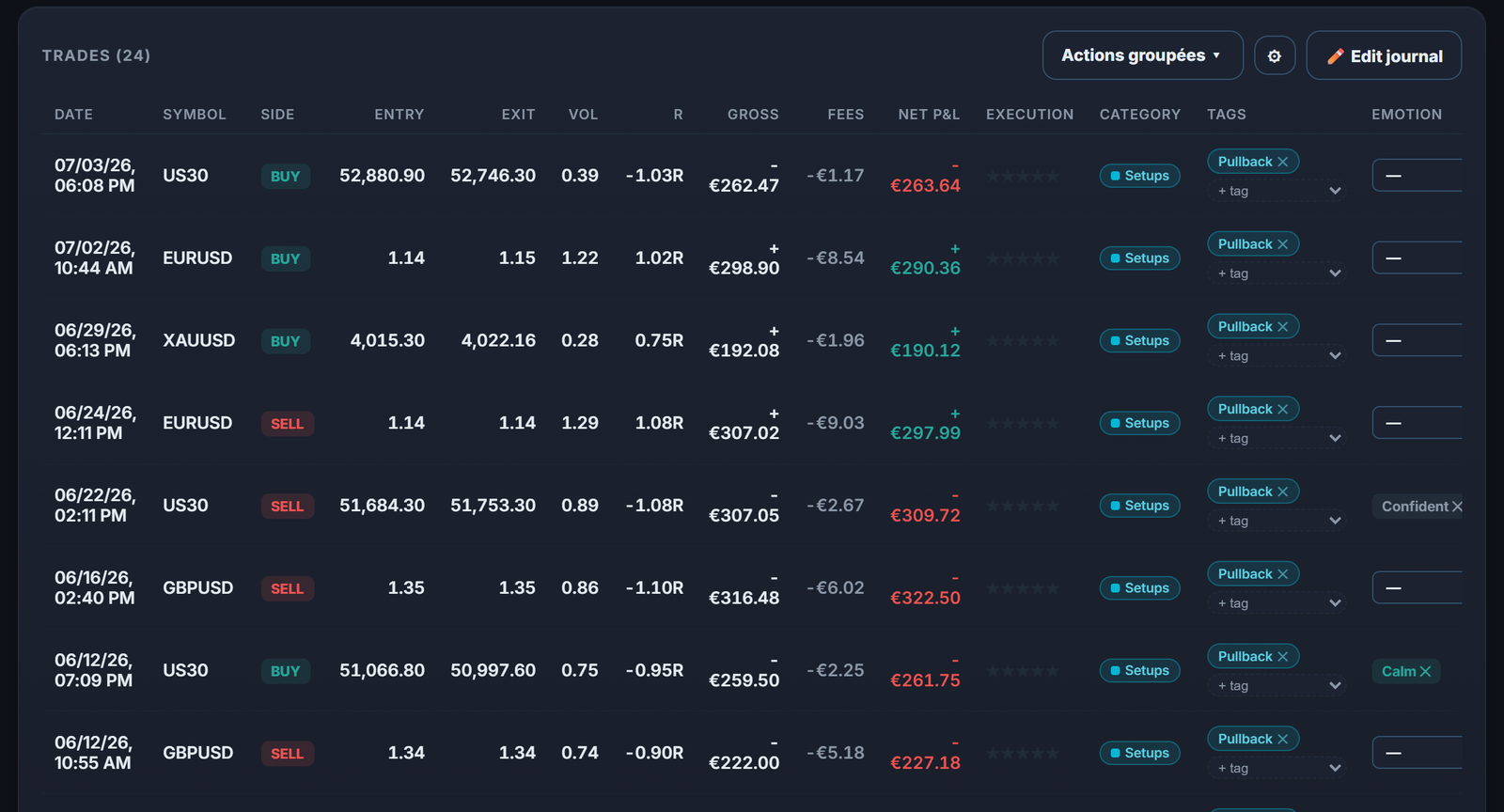
Task: Click entry price 51,684.30
Action: coord(382,506)
